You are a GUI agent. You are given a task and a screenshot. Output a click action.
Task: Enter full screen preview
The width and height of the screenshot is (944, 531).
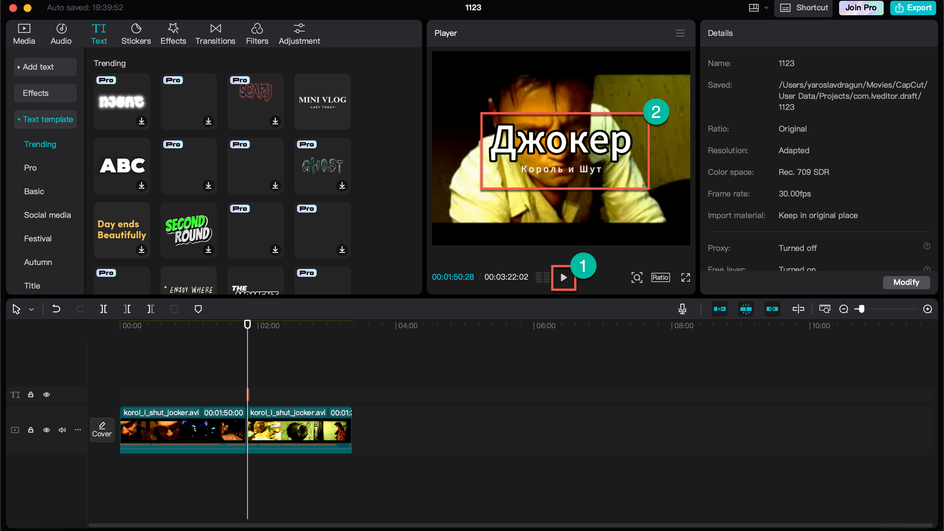[685, 278]
